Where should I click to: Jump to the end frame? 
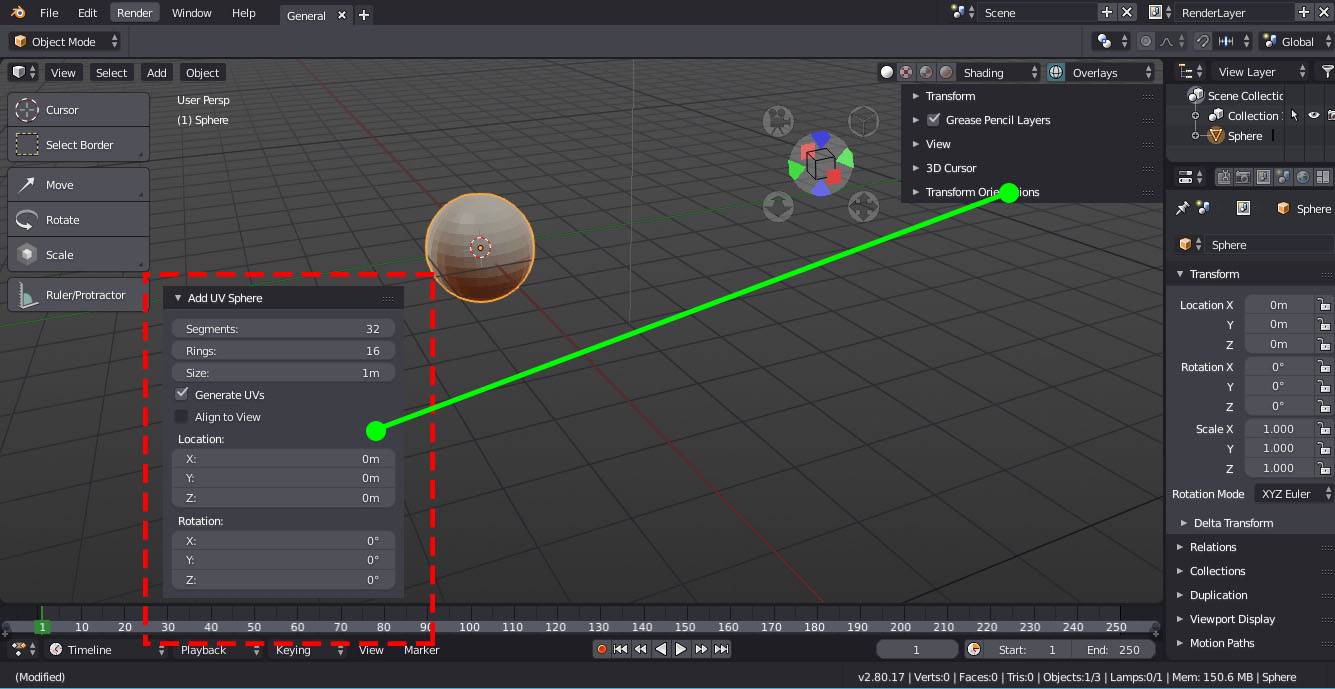(x=721, y=649)
